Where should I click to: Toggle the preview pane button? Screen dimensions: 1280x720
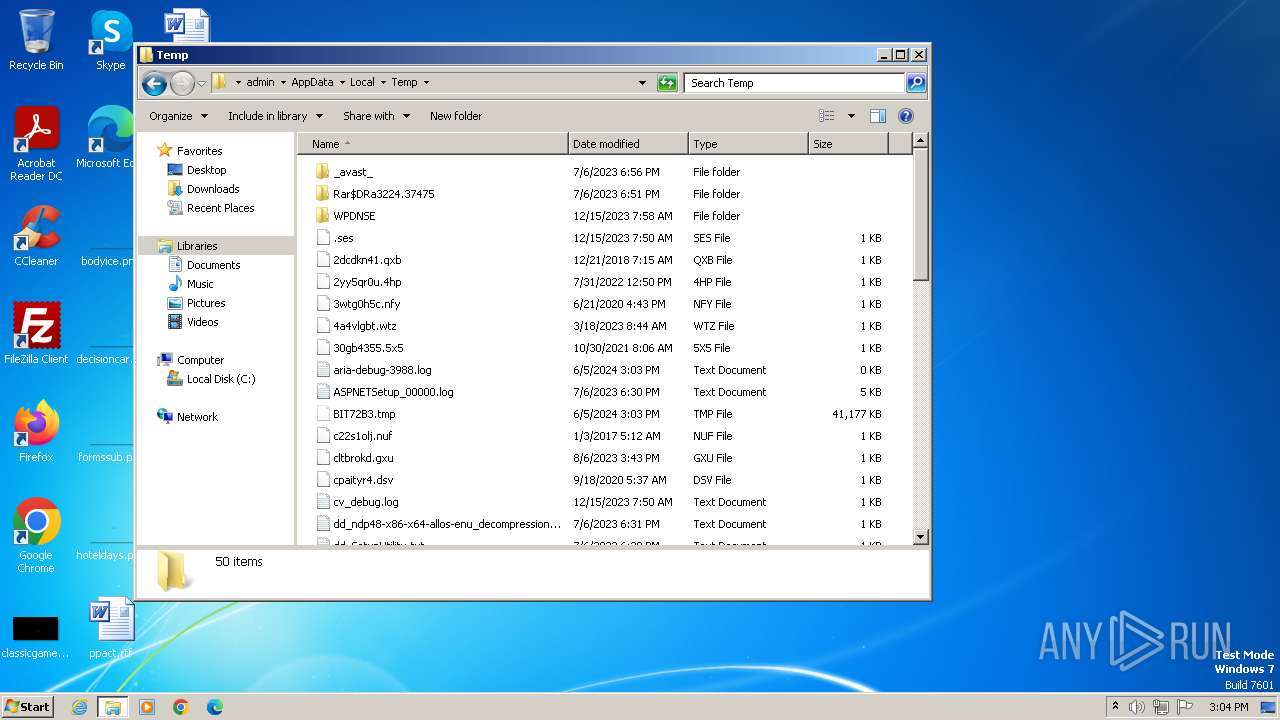pos(878,116)
